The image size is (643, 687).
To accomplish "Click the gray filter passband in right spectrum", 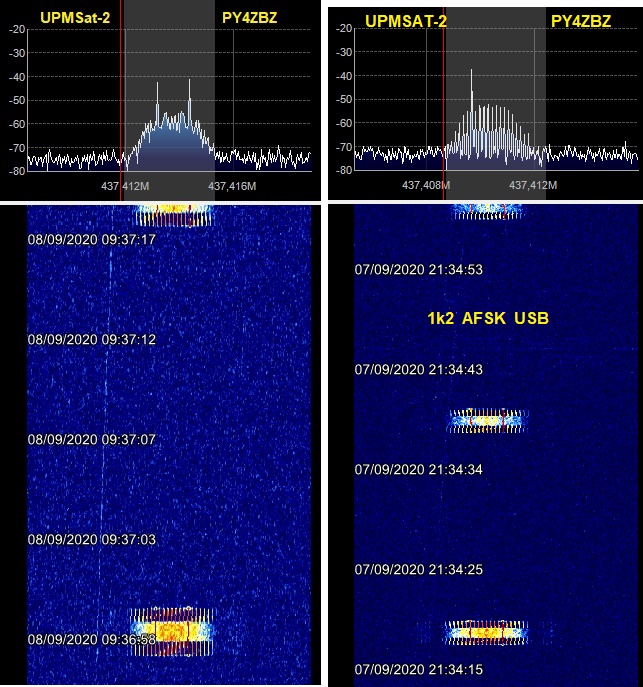I will click(x=496, y=103).
